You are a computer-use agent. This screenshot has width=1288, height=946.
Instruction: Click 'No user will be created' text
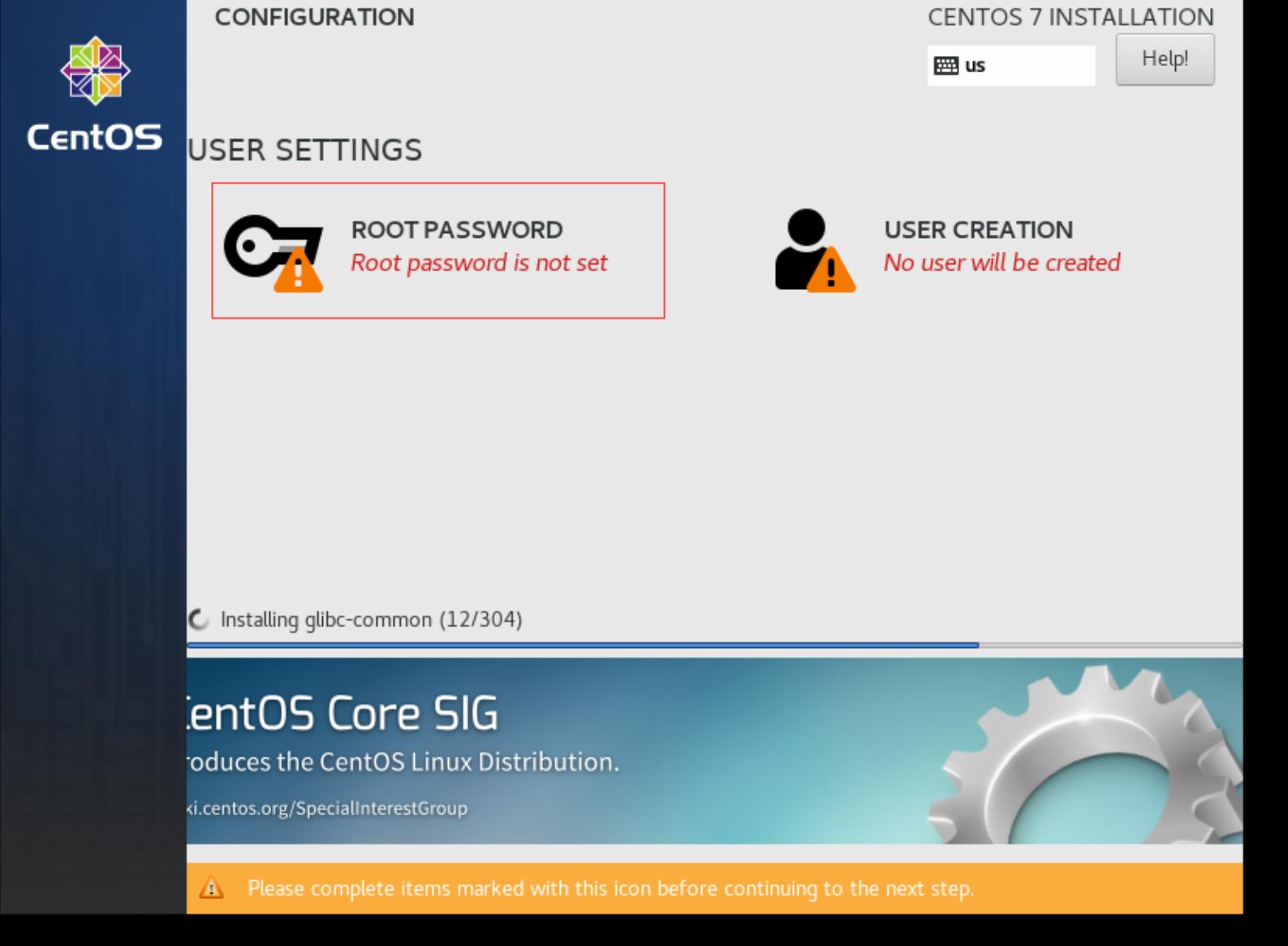pyautogui.click(x=1002, y=263)
